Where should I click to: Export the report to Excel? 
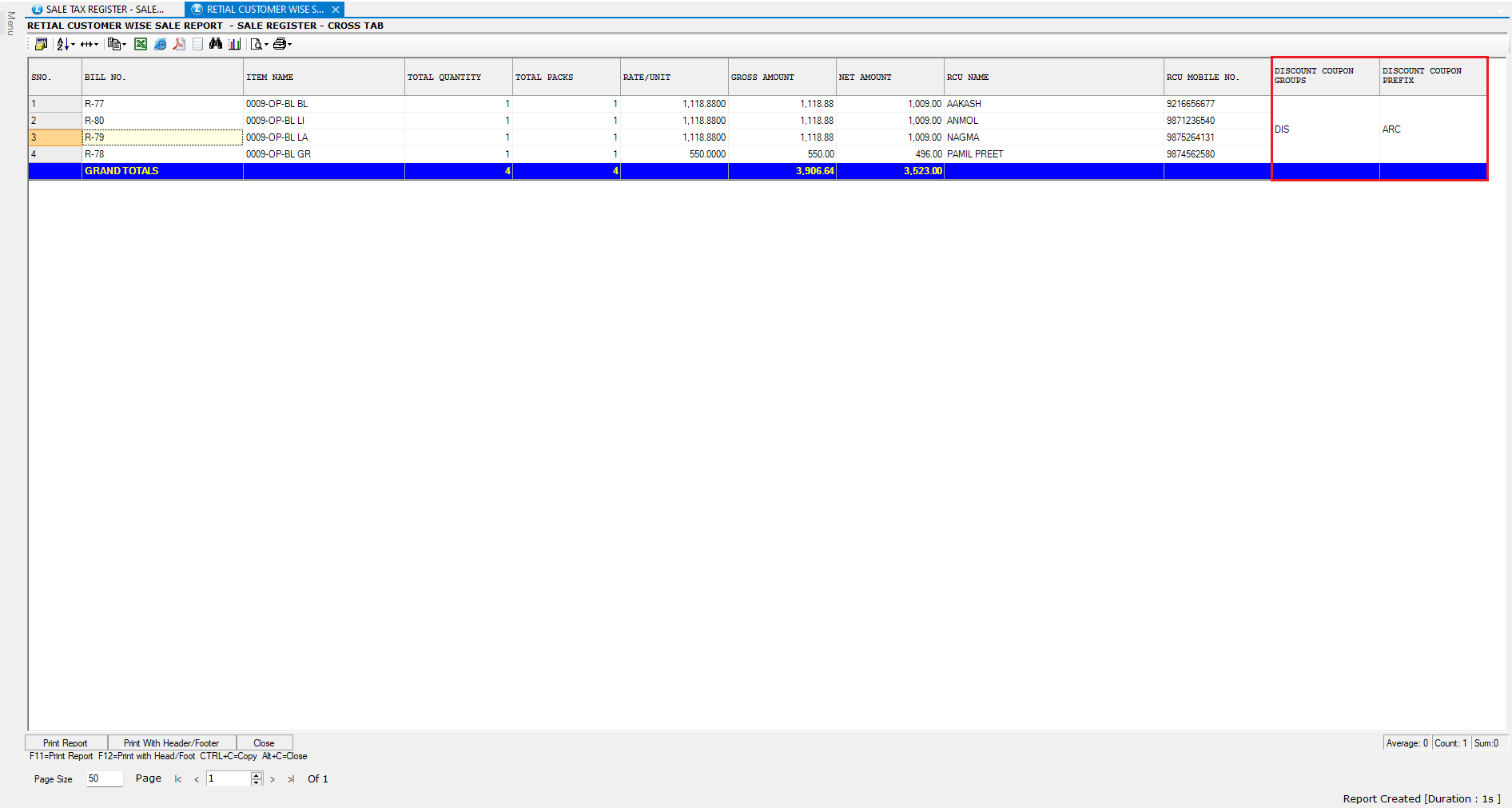click(141, 44)
